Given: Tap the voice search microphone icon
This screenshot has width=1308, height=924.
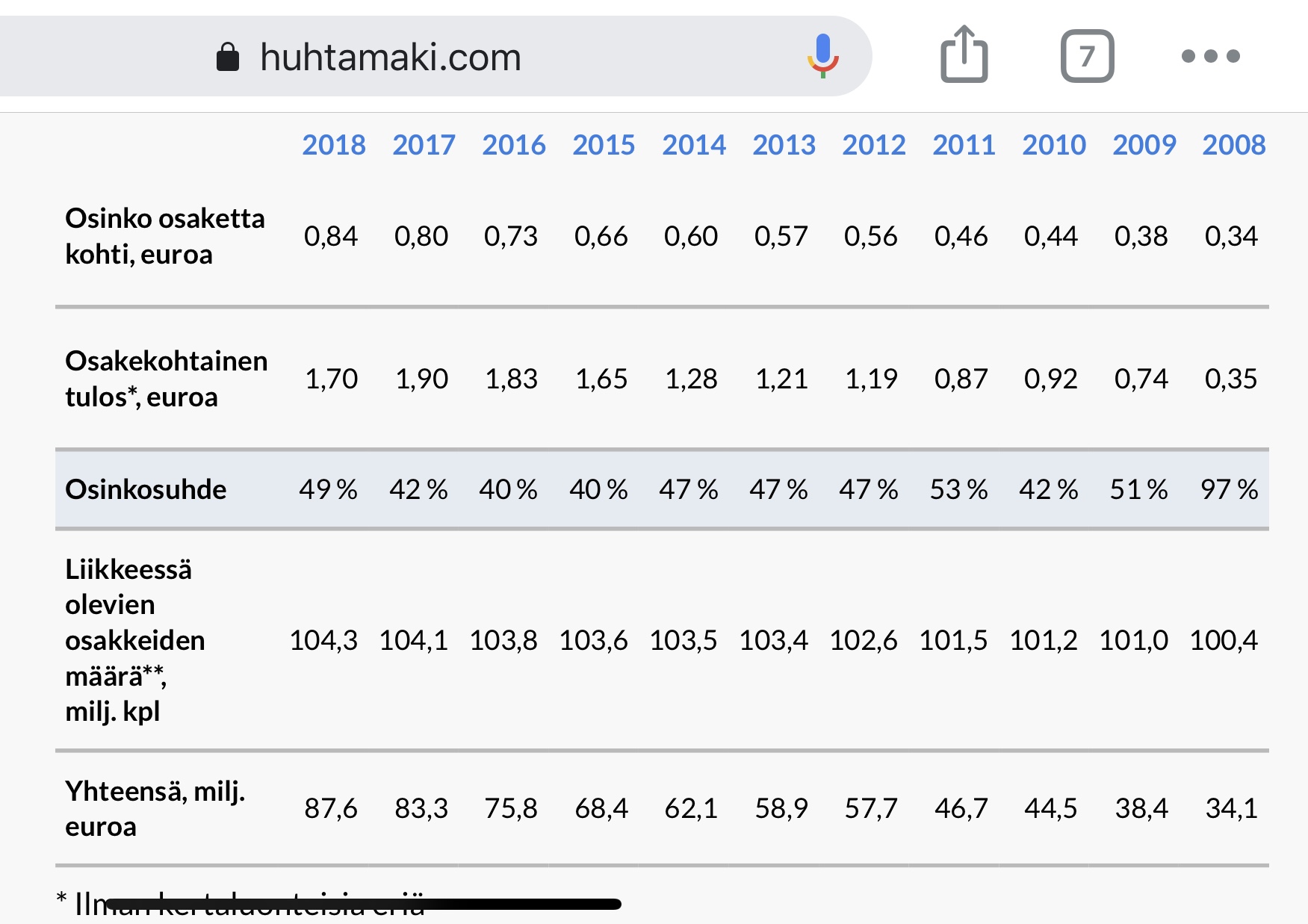Looking at the screenshot, I should [x=822, y=56].
